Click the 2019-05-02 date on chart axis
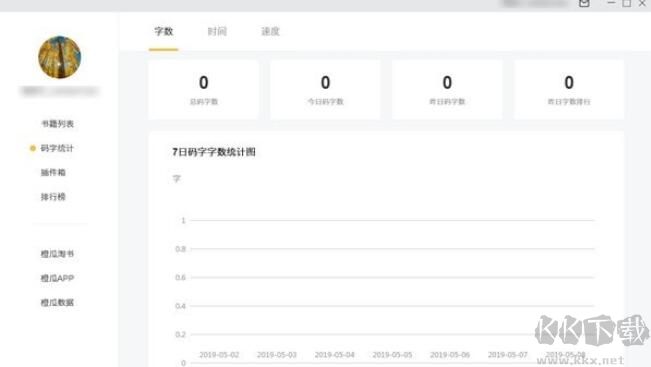Screen dimensions: 651x367 219,355
